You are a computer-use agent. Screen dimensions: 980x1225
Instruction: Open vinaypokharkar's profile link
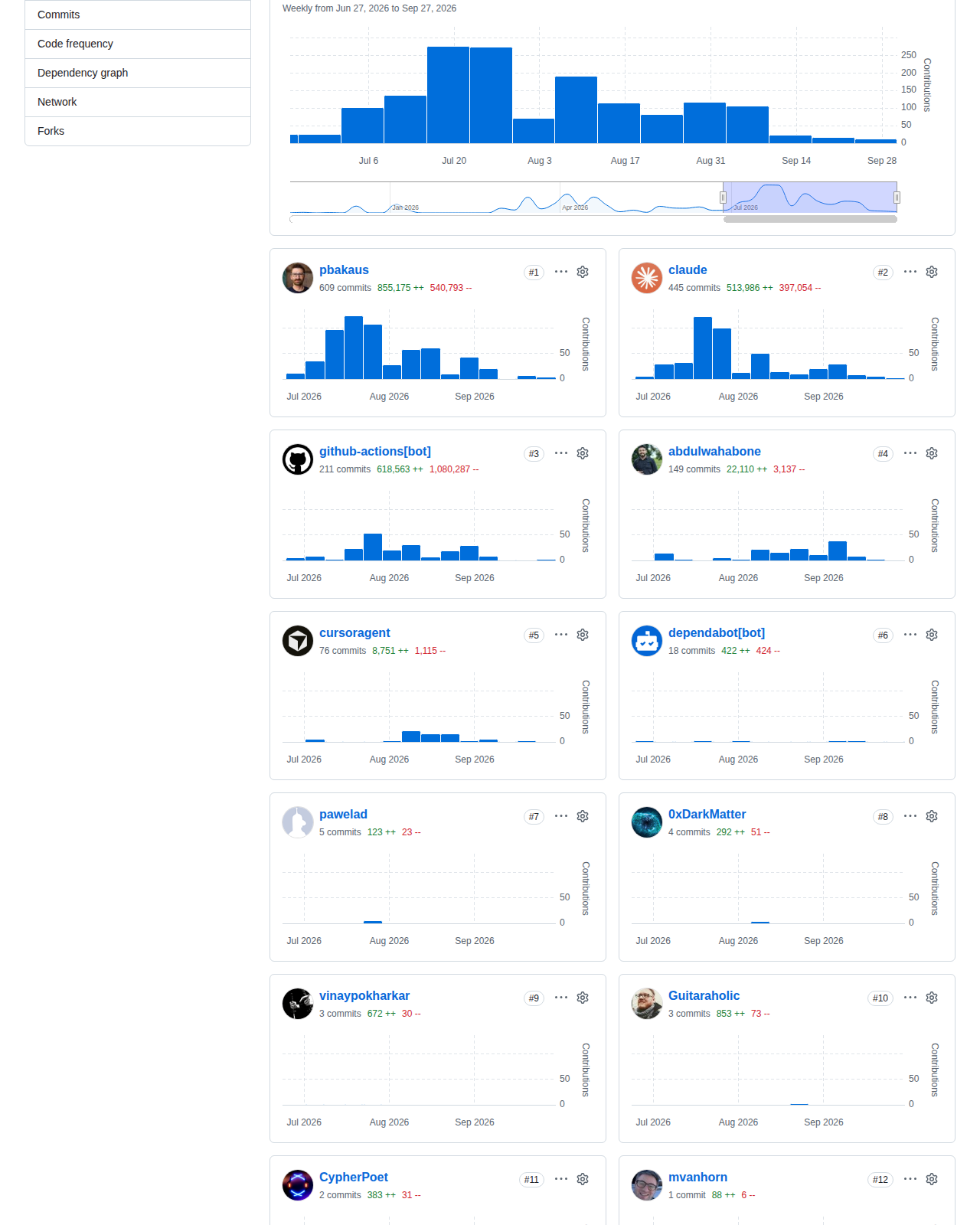pos(364,996)
